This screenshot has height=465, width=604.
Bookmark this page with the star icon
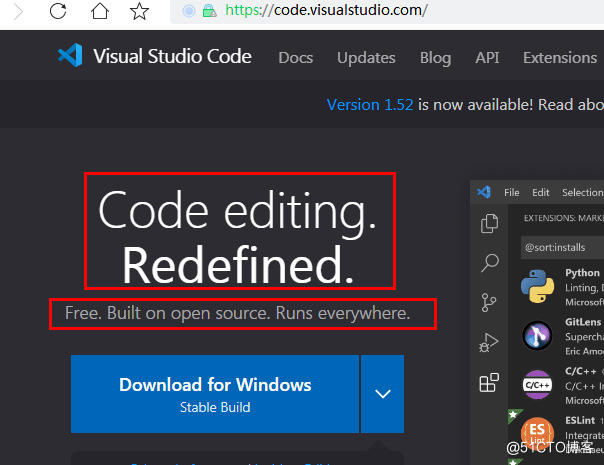[x=139, y=12]
